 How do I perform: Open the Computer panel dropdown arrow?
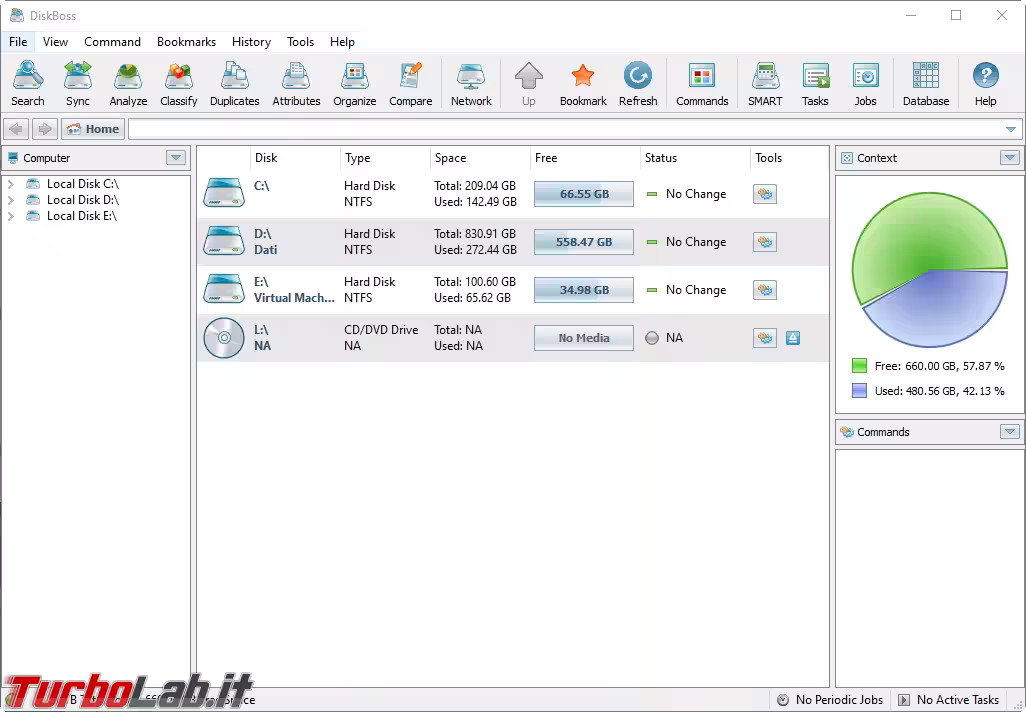(176, 158)
